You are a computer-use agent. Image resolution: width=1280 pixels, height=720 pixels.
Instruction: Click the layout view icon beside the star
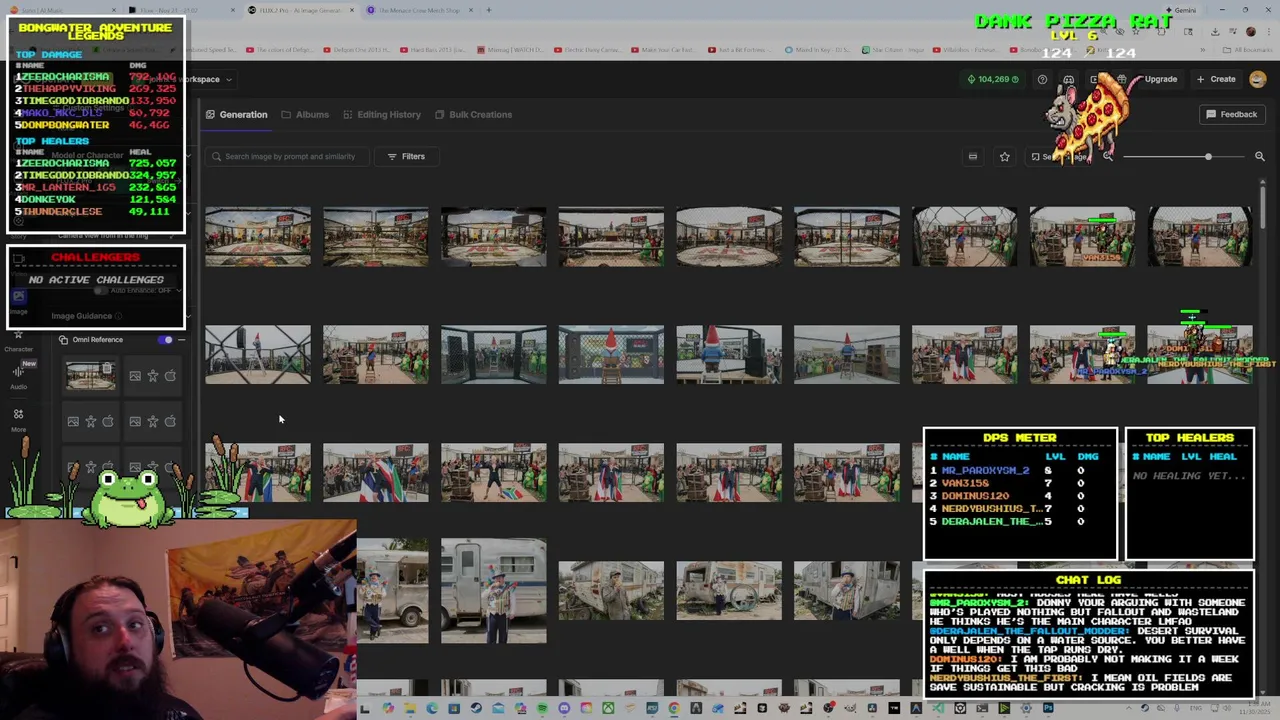(972, 156)
